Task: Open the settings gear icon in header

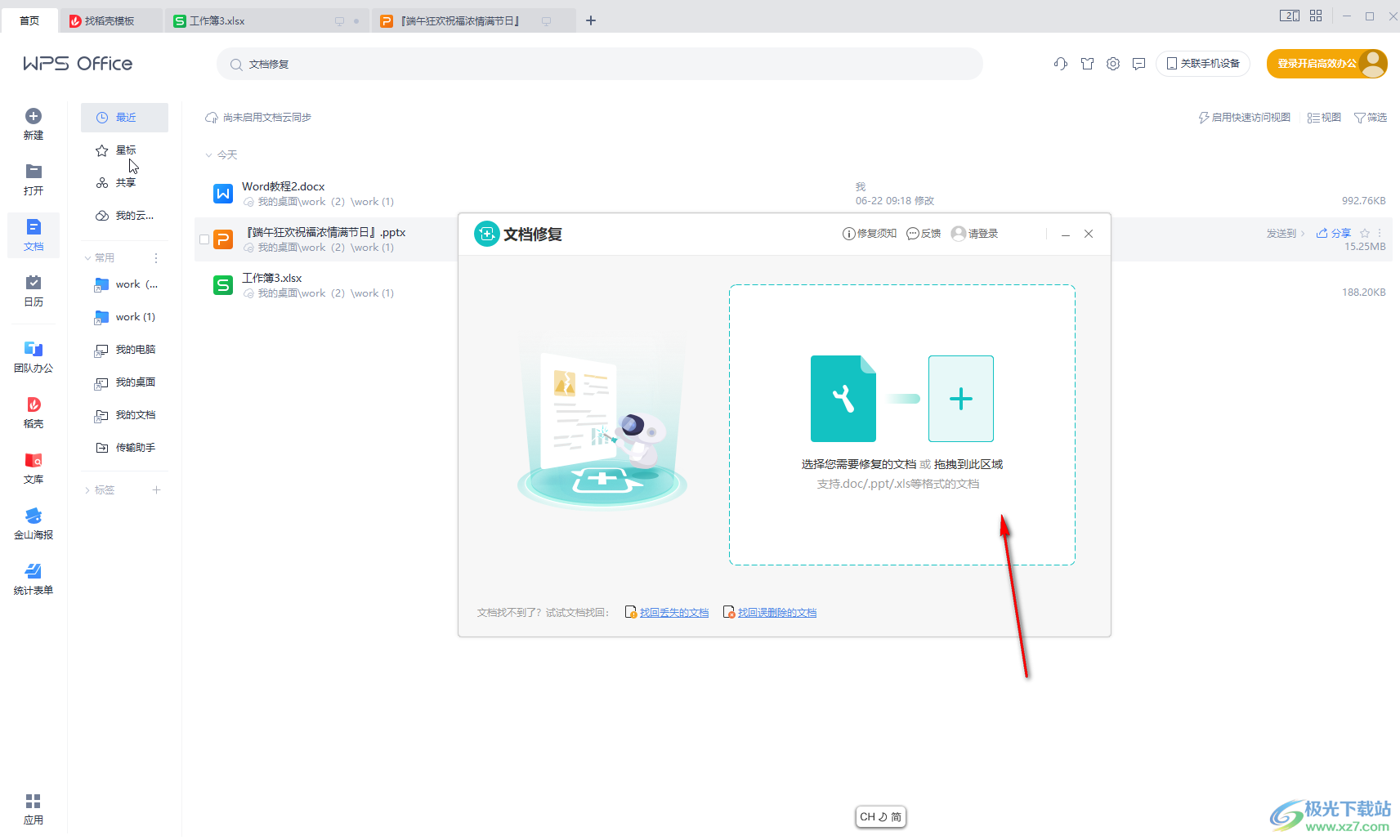Action: tap(1113, 64)
